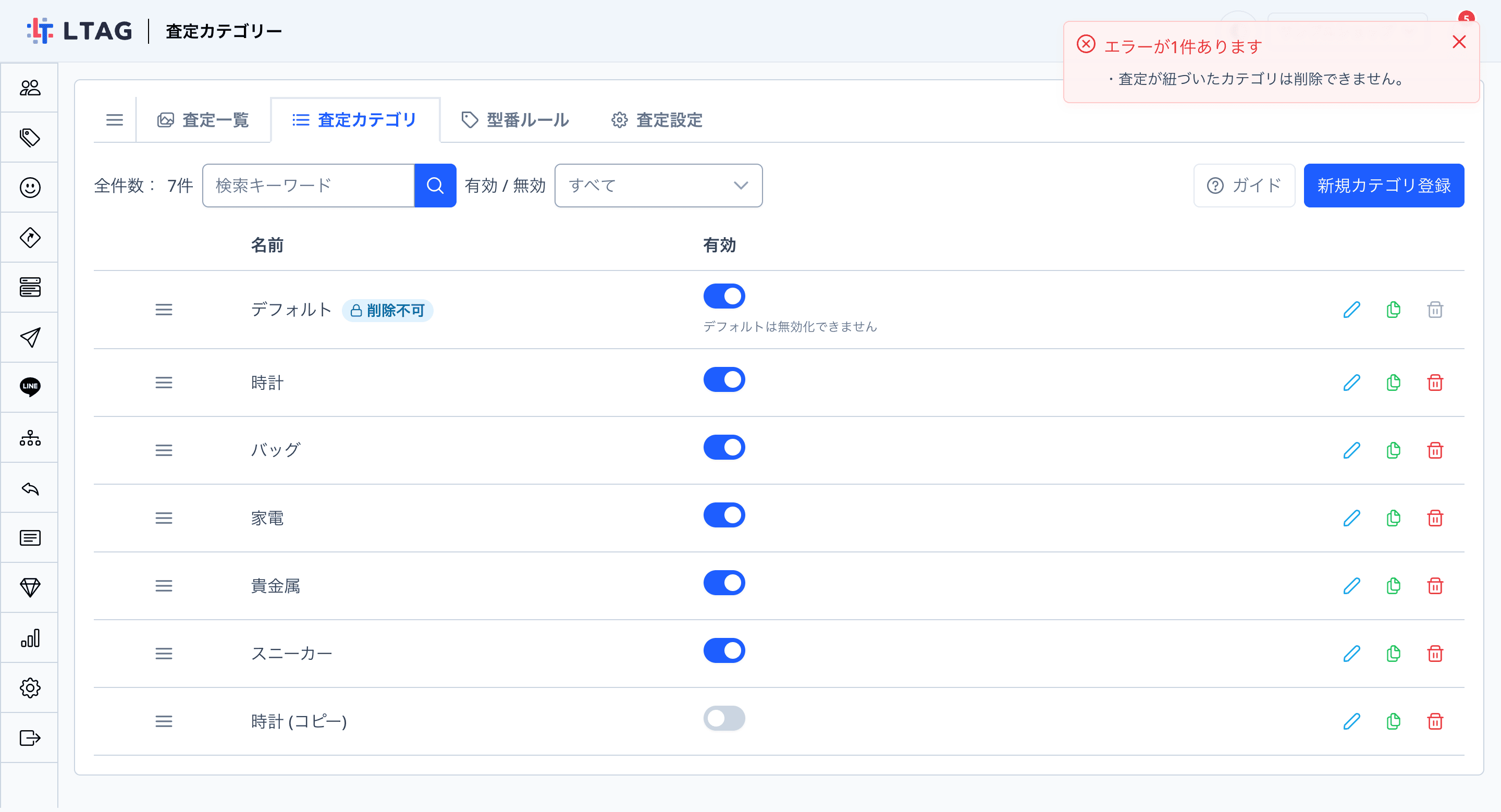Viewport: 1501px width, 812px height.
Task: Click the logout icon in sidebar
Action: click(30, 737)
